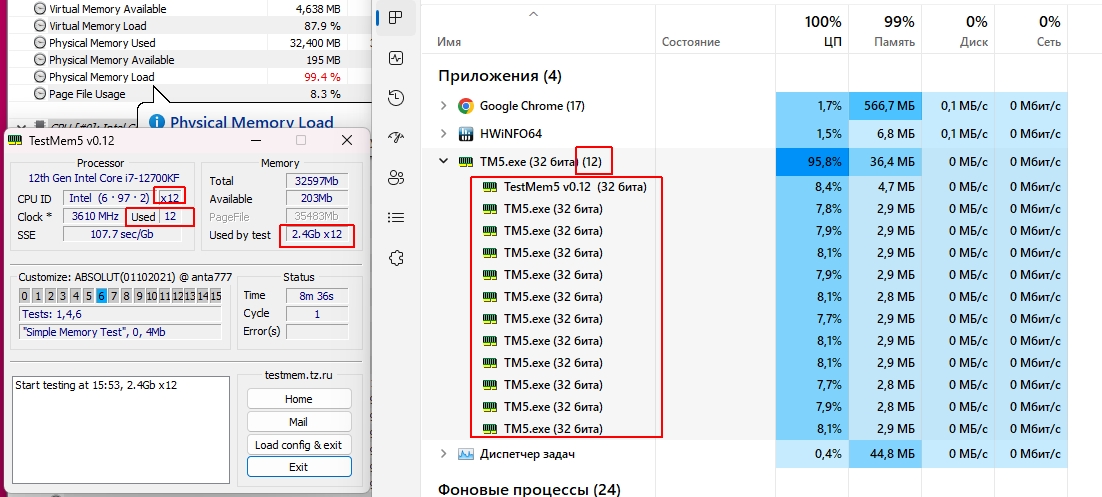
Task: Click the Cycle field showing 1
Action: (x=317, y=314)
